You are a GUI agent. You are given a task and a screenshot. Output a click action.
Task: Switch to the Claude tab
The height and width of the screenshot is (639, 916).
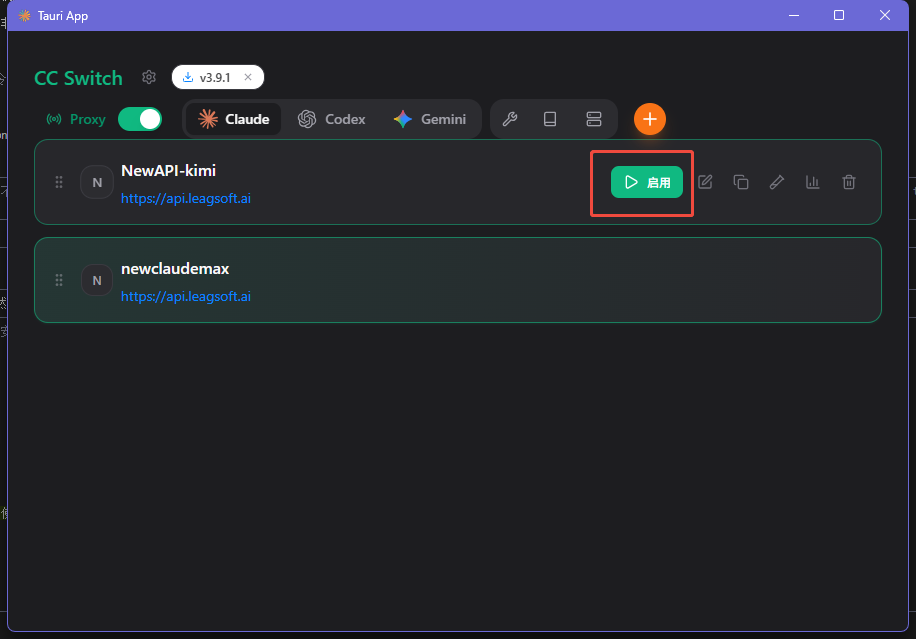234,119
